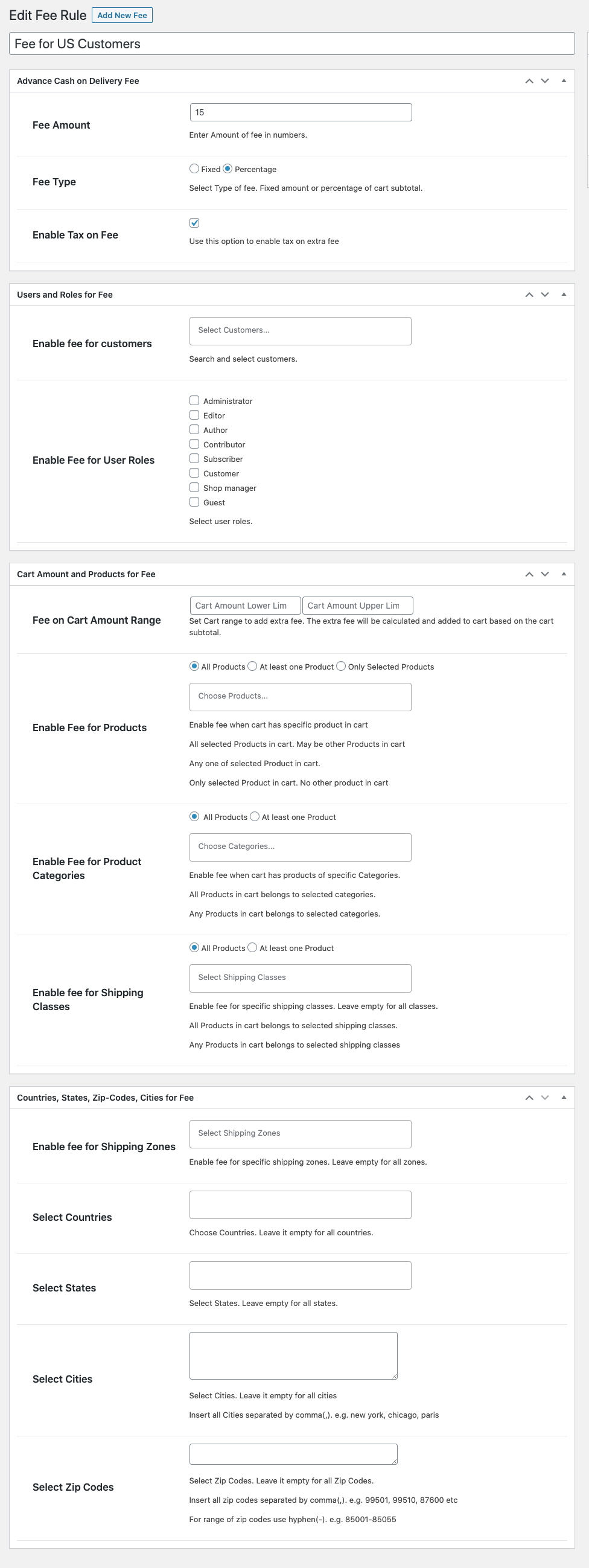
Task: Open the Select Shipping Zones dropdown
Action: click(300, 1133)
